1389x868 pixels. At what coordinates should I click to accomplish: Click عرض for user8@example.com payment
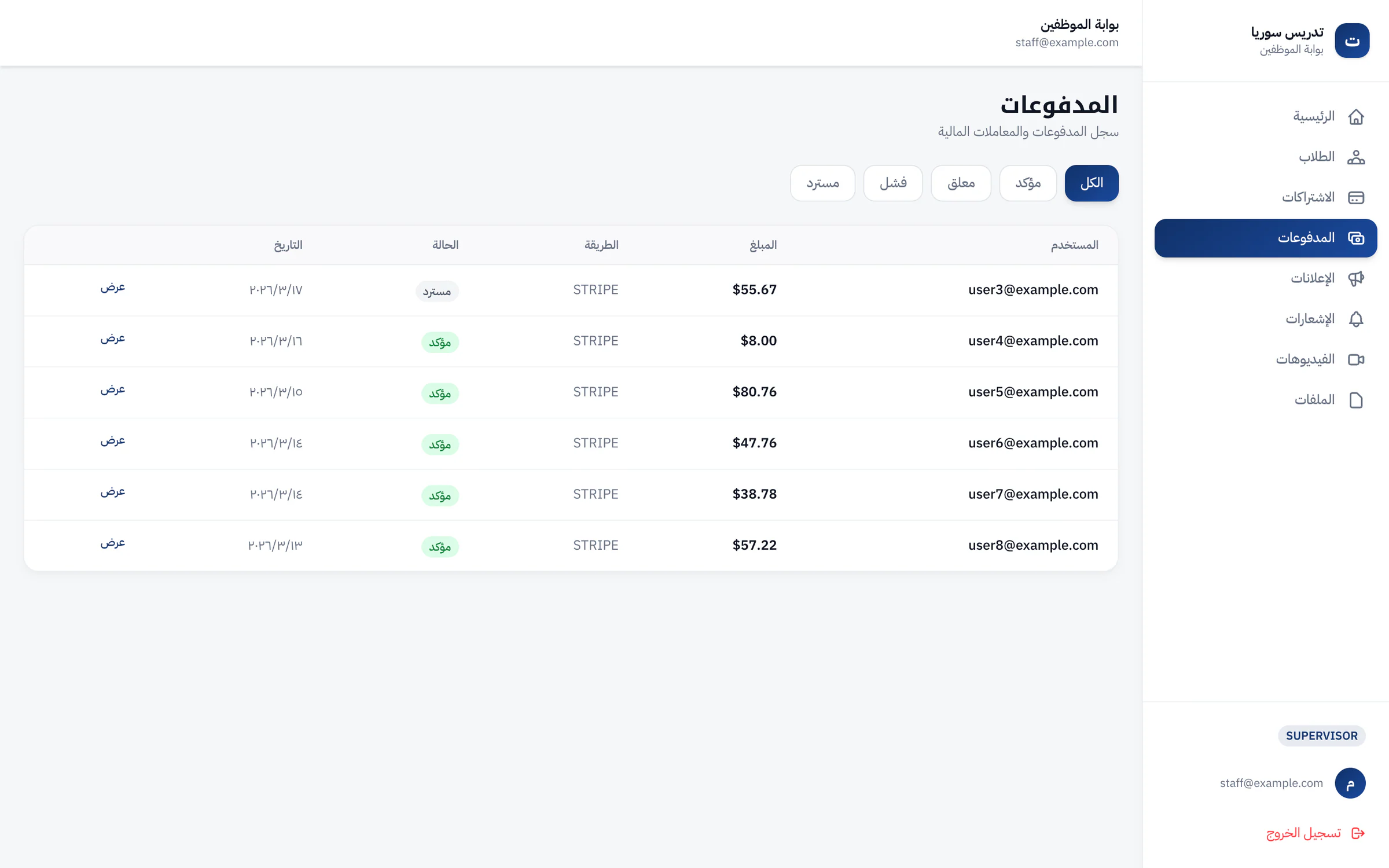point(113,543)
